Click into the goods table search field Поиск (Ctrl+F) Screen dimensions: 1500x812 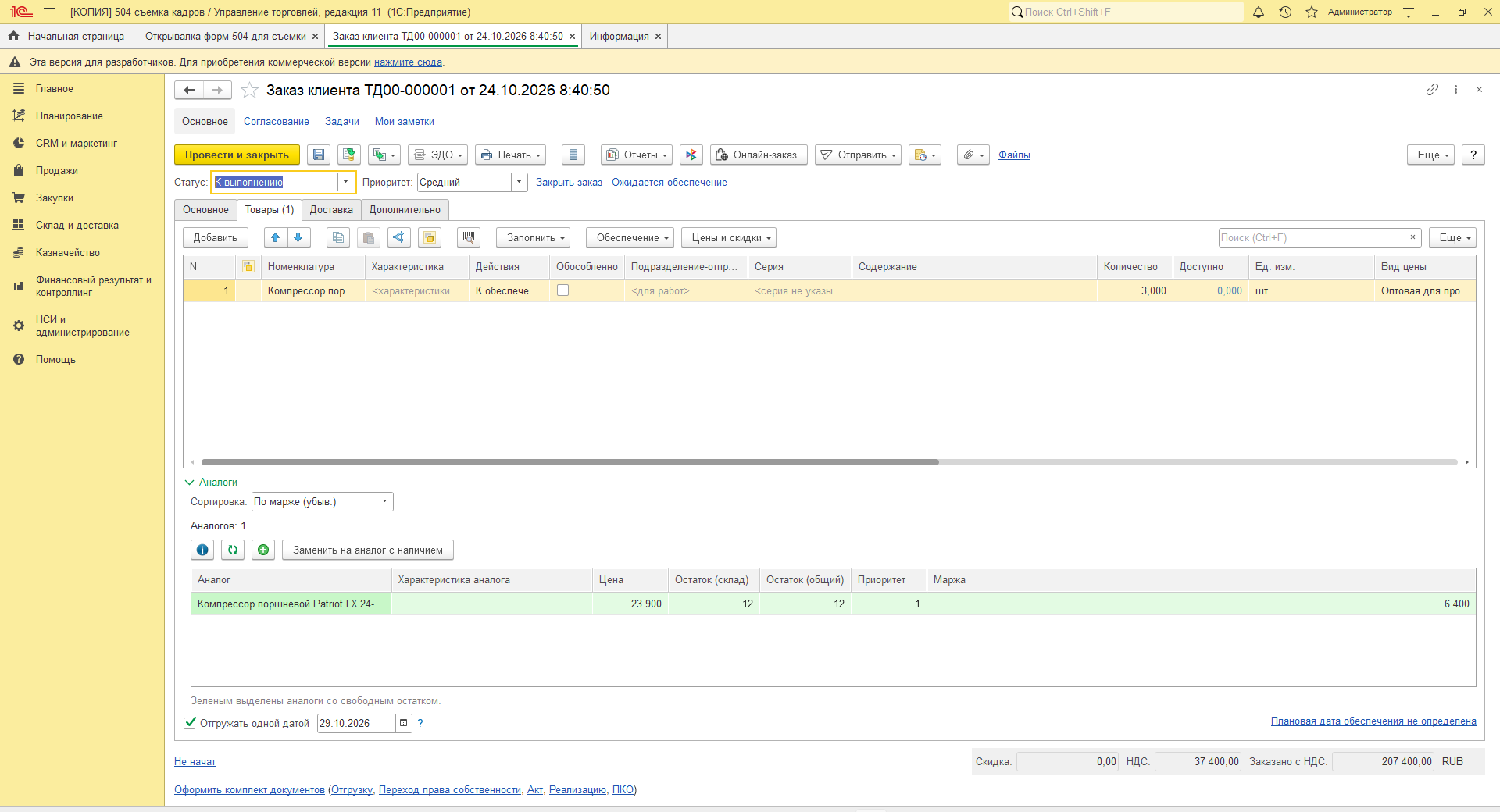(1312, 237)
